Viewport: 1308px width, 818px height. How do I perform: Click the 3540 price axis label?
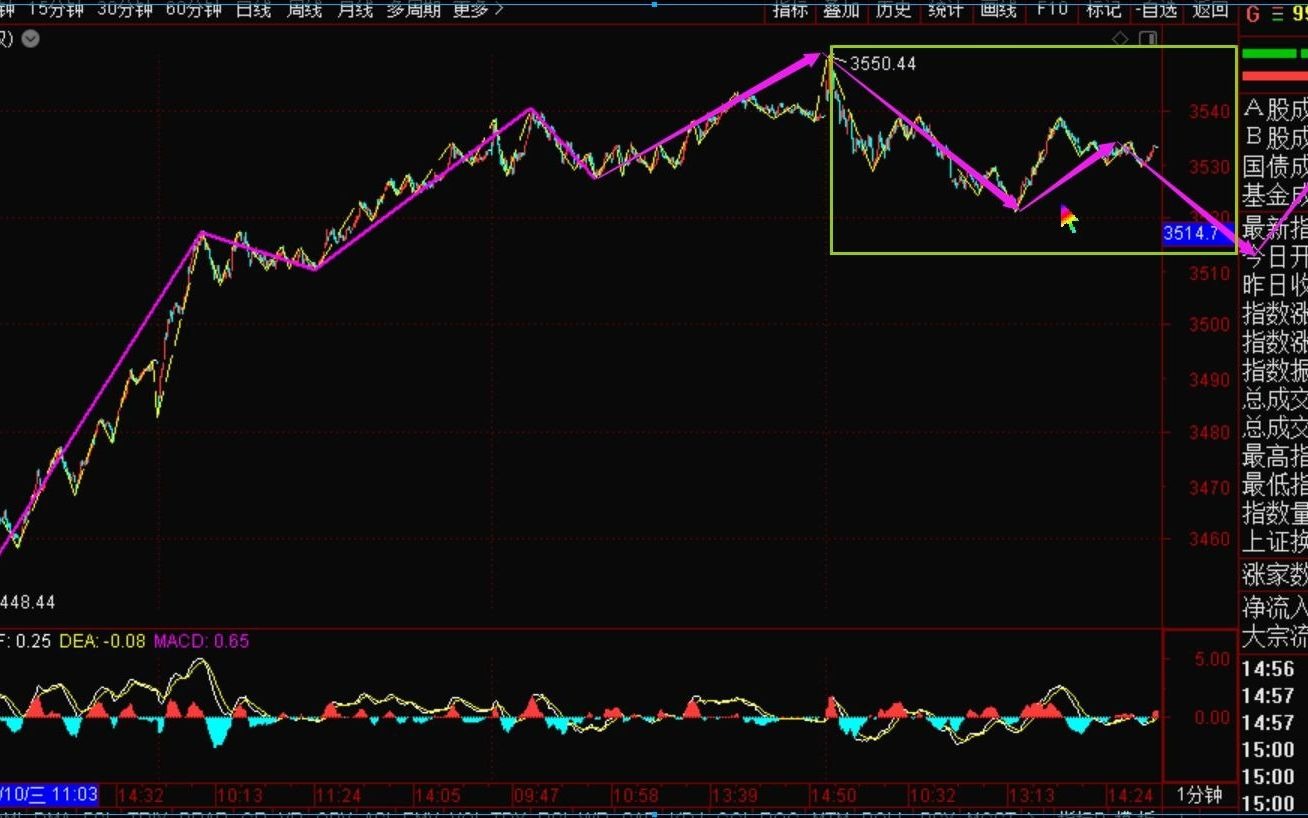click(x=1207, y=112)
